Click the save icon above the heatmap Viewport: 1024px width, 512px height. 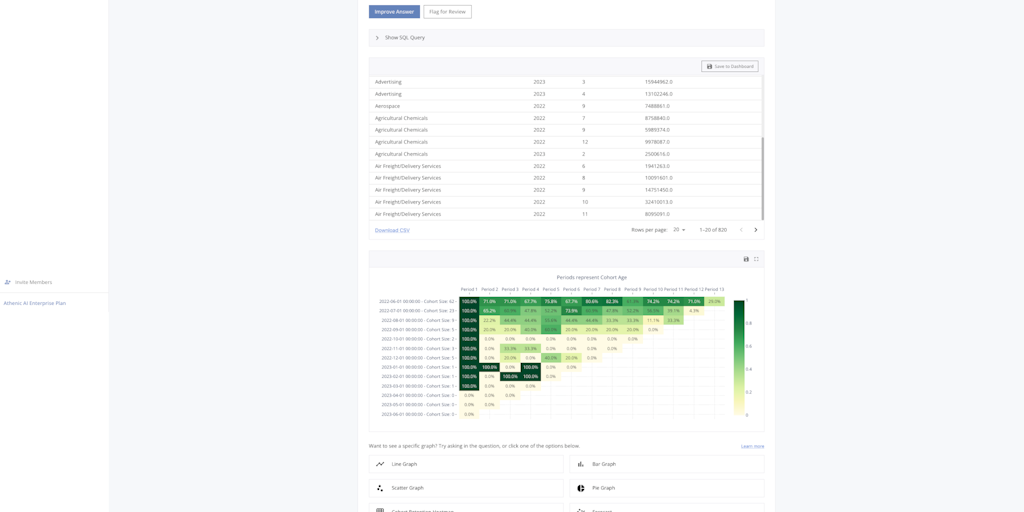click(x=746, y=259)
